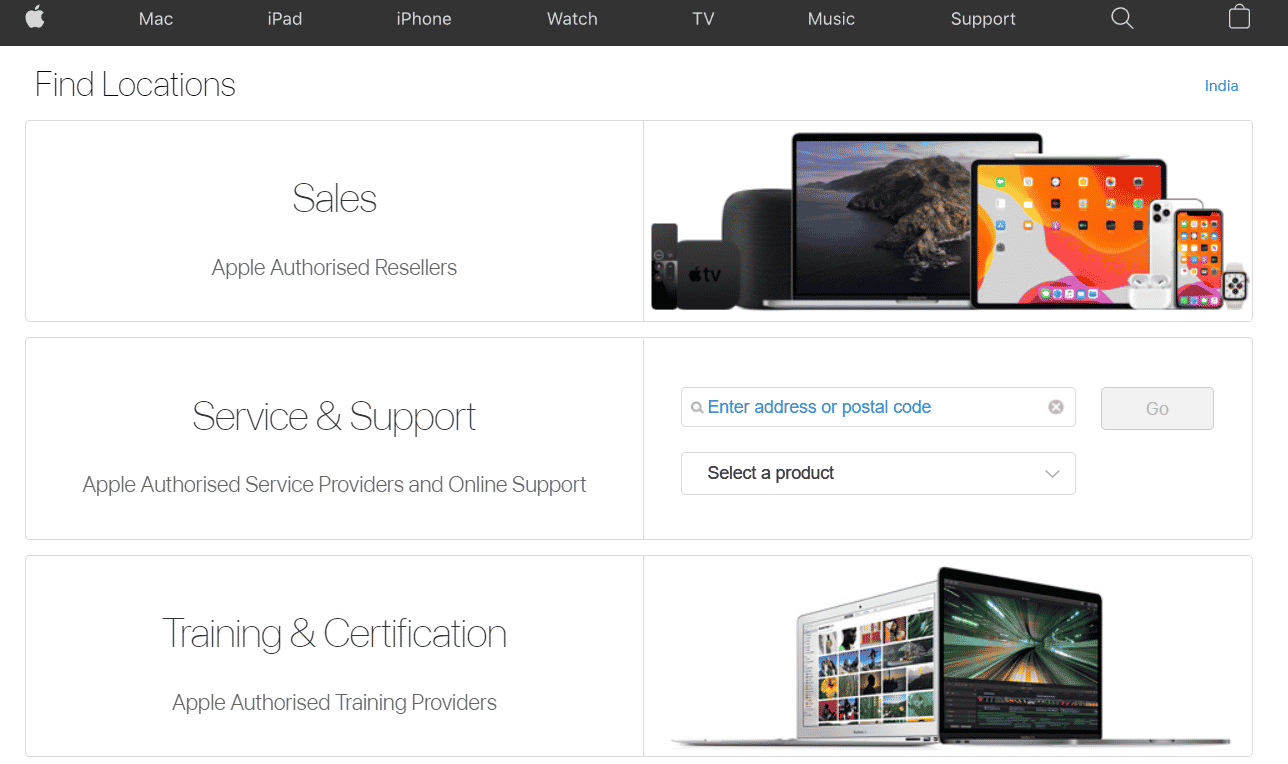This screenshot has height=764, width=1288.
Task: Expand the Select a product dropdown
Action: pyautogui.click(x=878, y=473)
